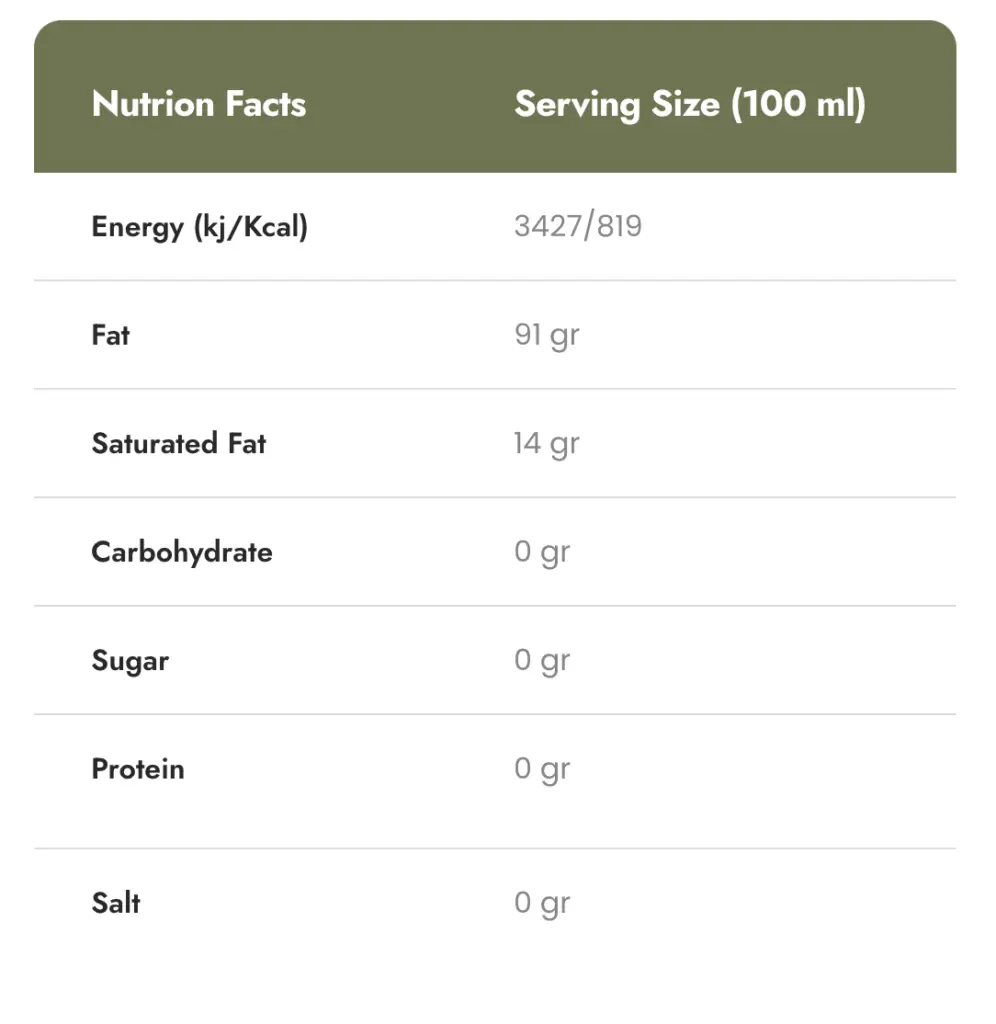Click the "0 gr" value beside Carbohydrate

click(542, 552)
